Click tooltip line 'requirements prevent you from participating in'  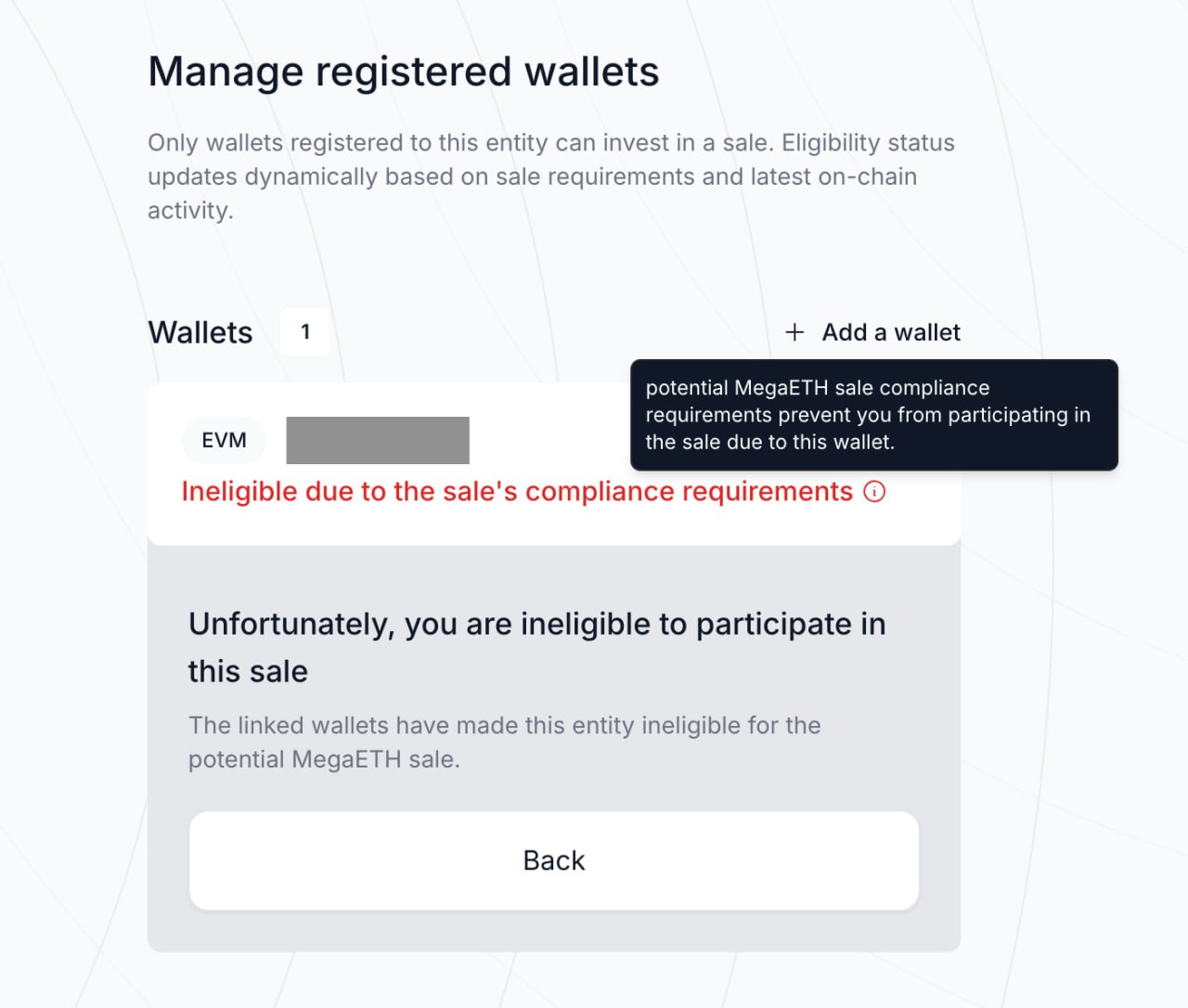[867, 415]
